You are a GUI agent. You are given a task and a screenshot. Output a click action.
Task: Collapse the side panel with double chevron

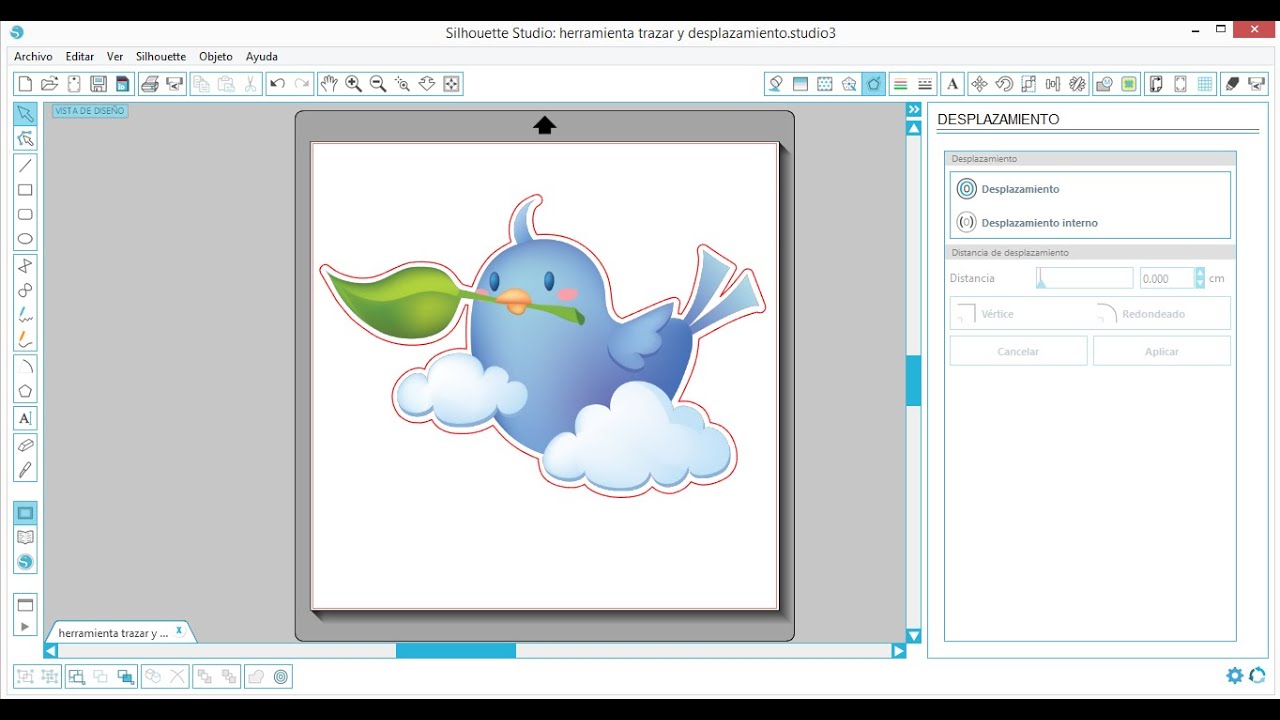pos(913,109)
